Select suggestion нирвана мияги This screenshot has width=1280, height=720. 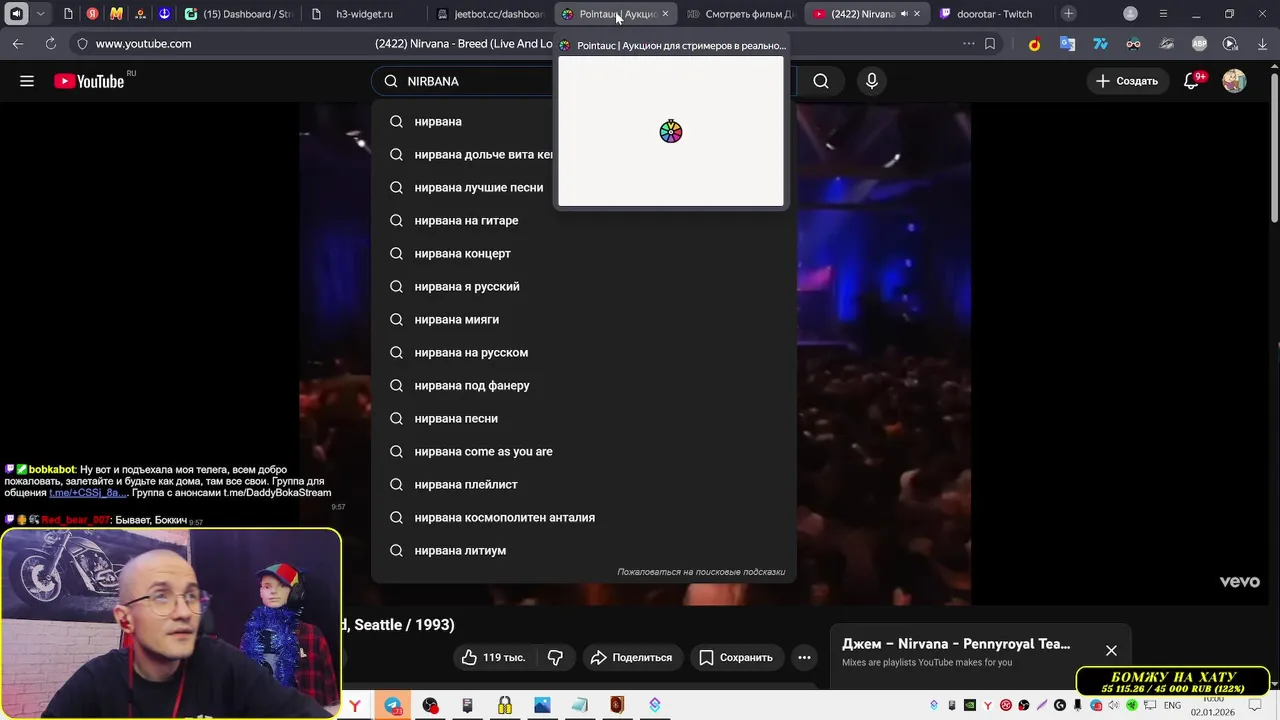pos(583,319)
